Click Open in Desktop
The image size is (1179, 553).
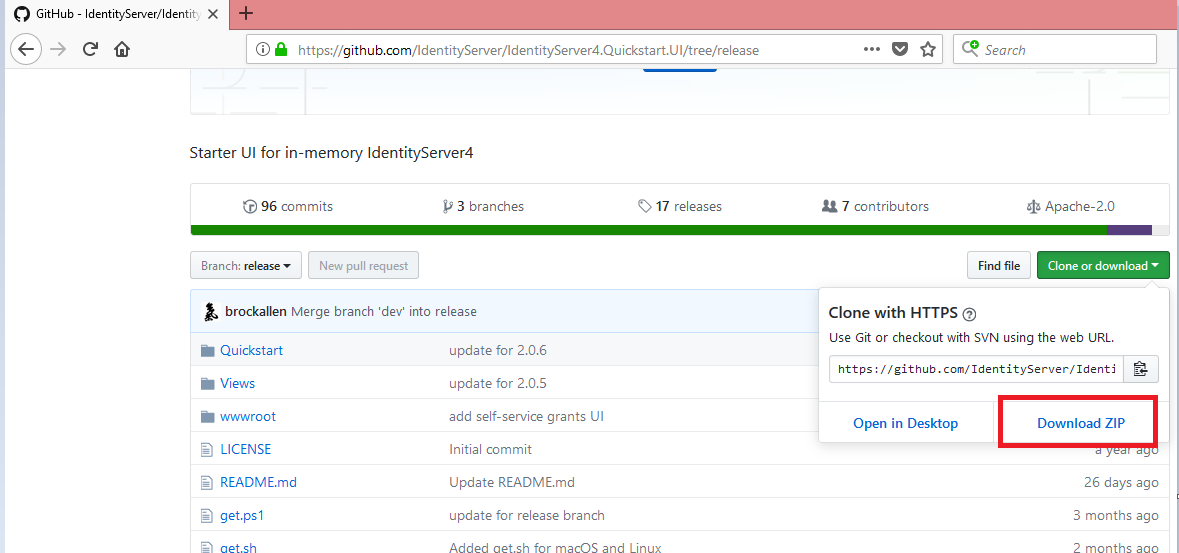pyautogui.click(x=905, y=424)
